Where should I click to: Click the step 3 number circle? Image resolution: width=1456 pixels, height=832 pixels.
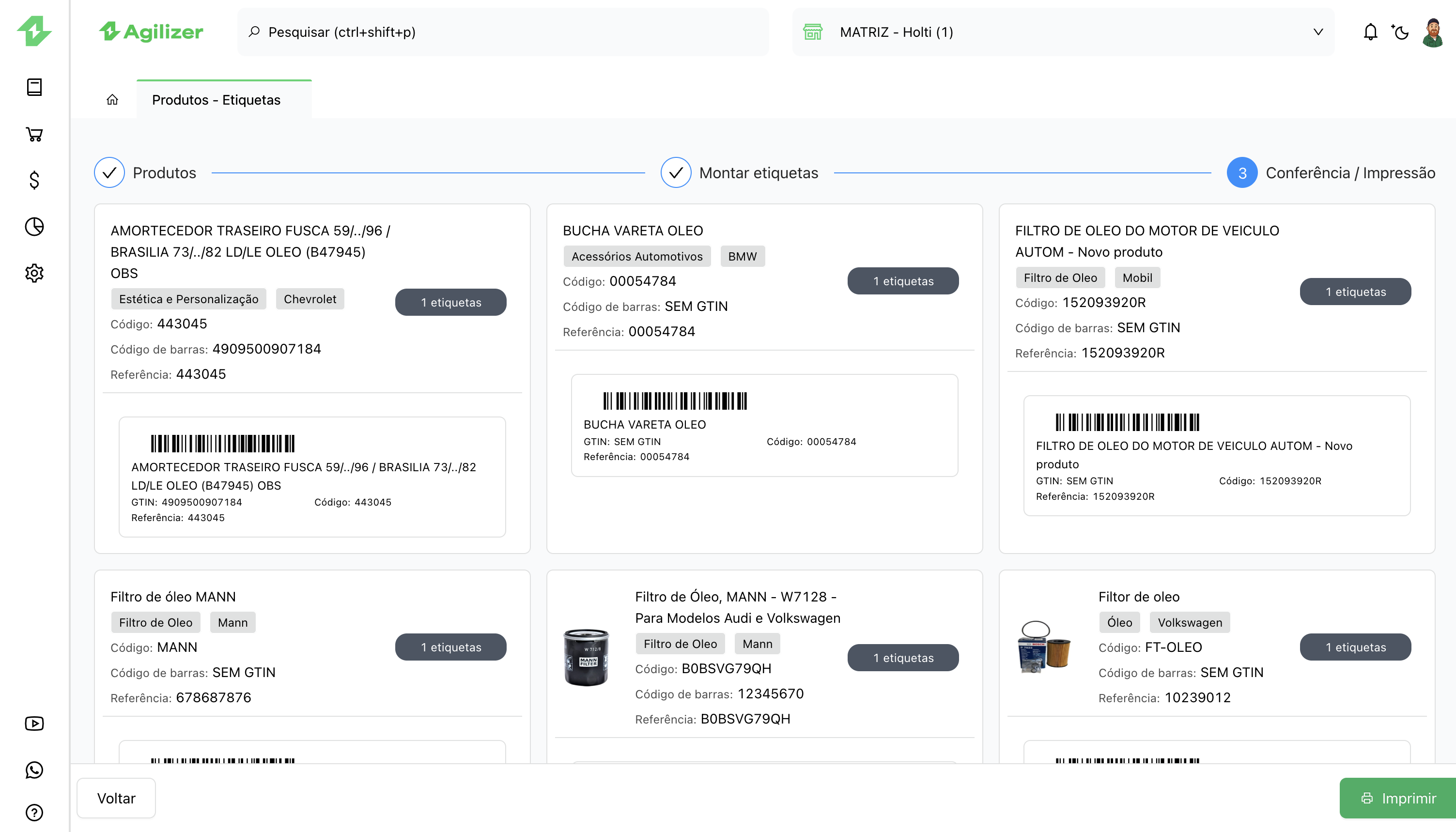(1242, 172)
